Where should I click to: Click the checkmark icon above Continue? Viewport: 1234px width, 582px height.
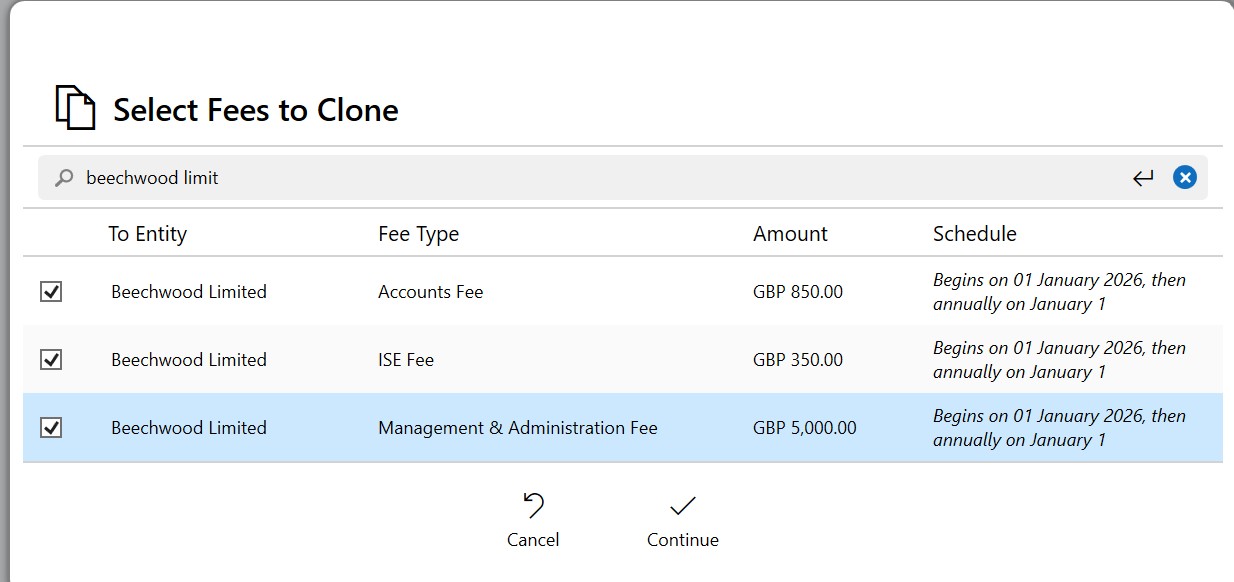[681, 507]
